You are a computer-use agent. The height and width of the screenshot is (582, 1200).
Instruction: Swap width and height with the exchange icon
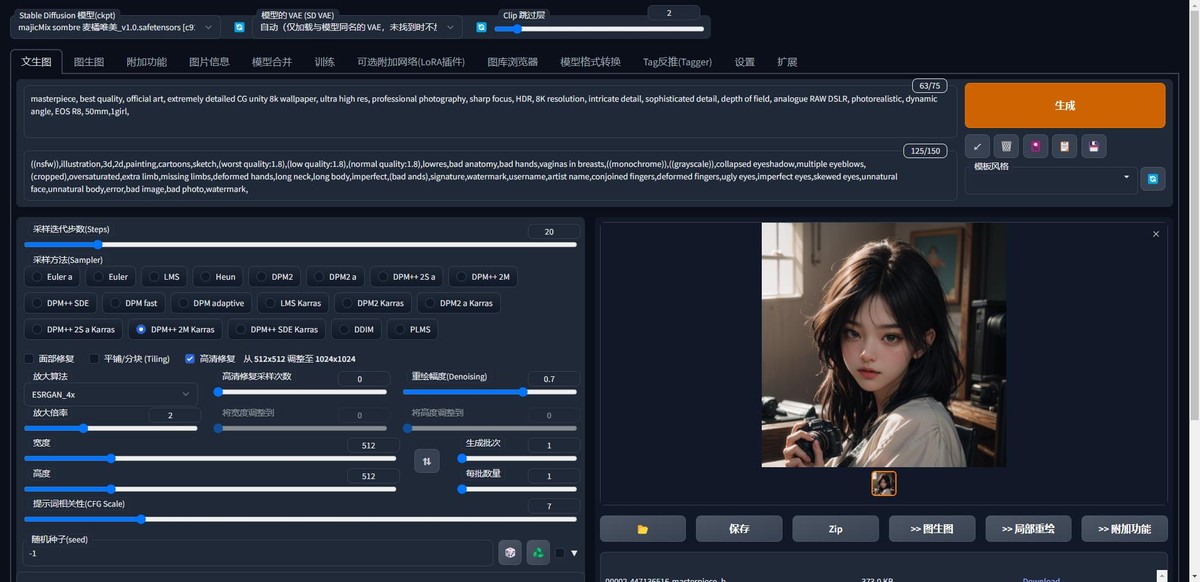[x=427, y=460]
